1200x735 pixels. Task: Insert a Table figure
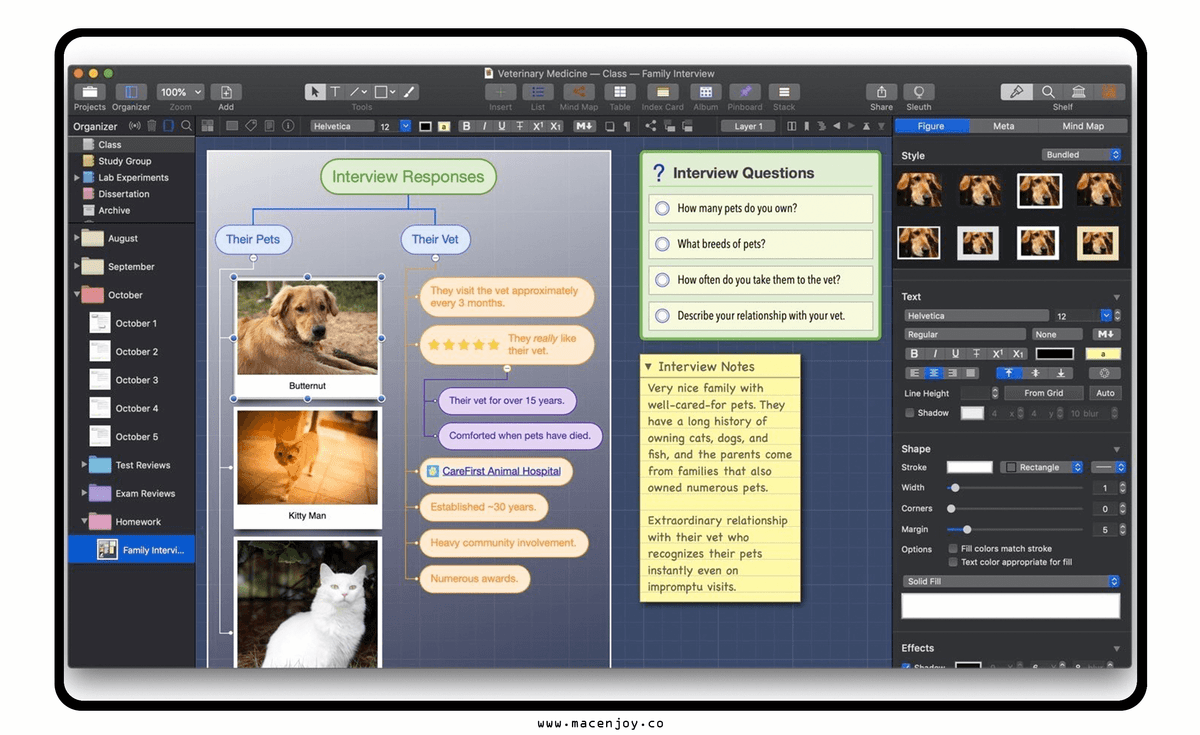620,92
